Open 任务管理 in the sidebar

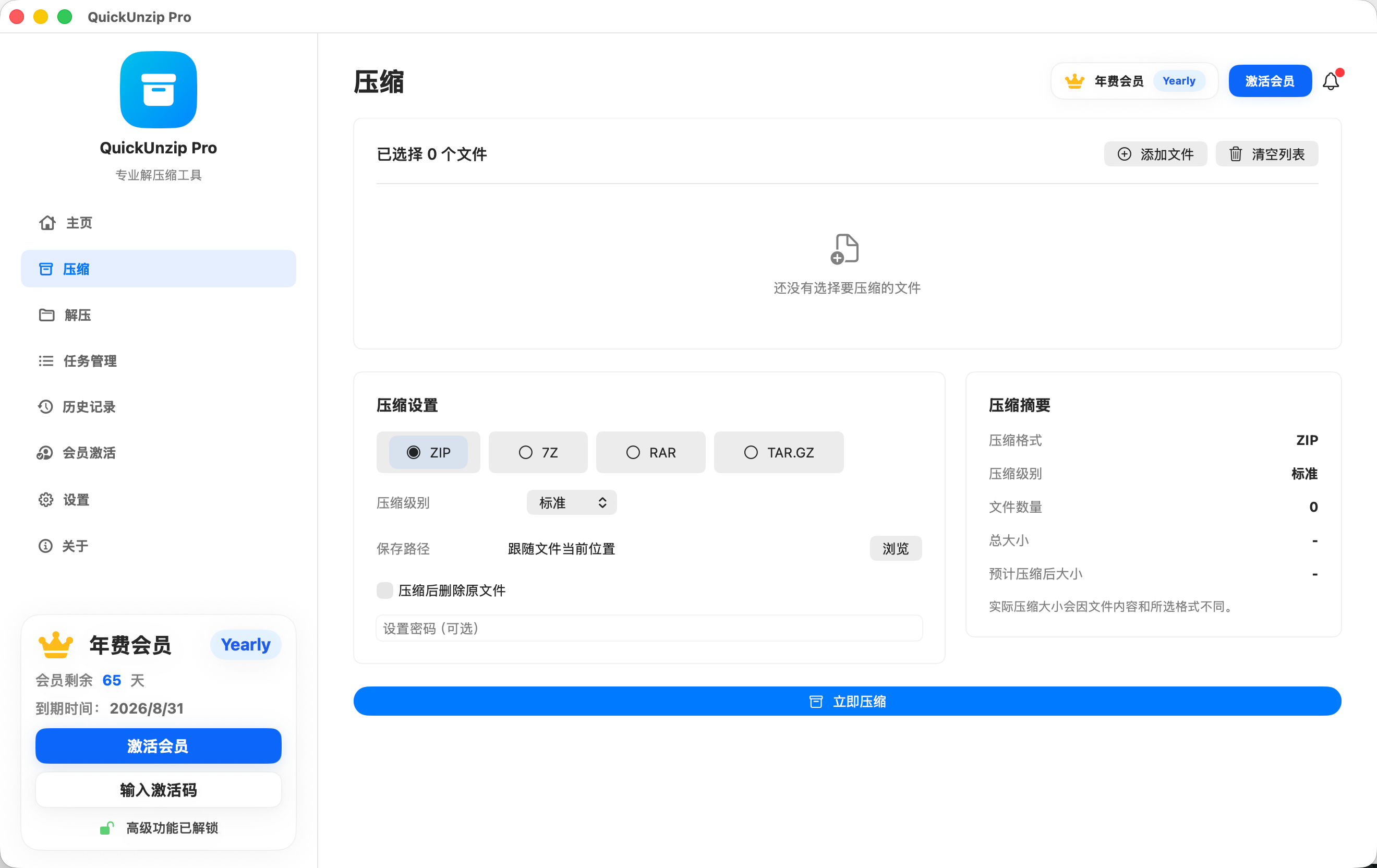159,361
